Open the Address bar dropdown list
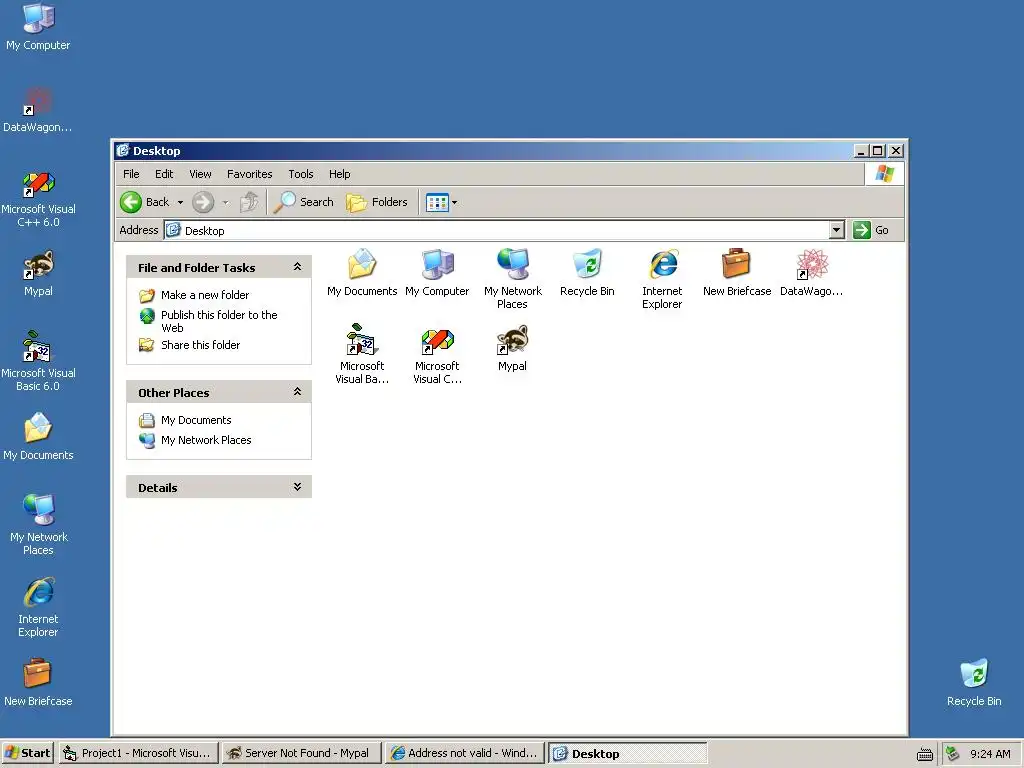 click(837, 230)
